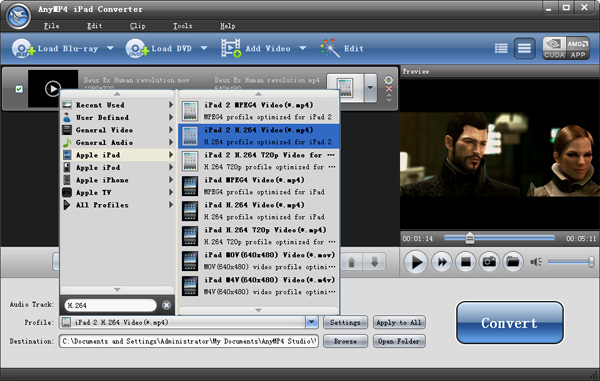This screenshot has width=600, height=381.
Task: Take a snapshot of preview
Action: [x=489, y=262]
